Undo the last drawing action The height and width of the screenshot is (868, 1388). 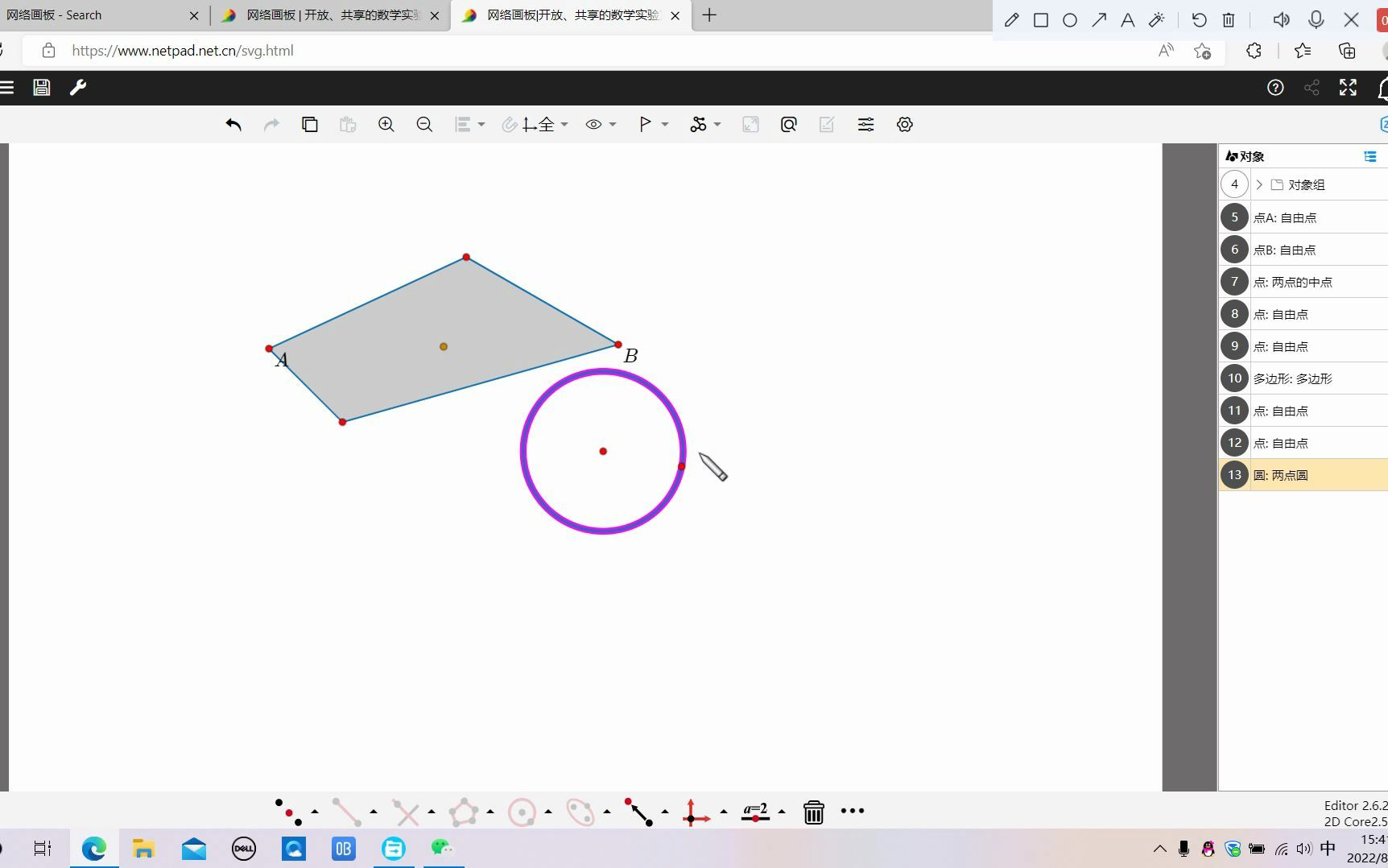[233, 125]
